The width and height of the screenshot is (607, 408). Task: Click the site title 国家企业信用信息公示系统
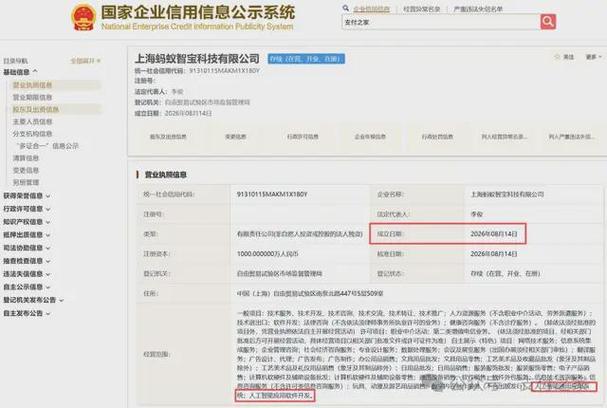click(x=198, y=13)
